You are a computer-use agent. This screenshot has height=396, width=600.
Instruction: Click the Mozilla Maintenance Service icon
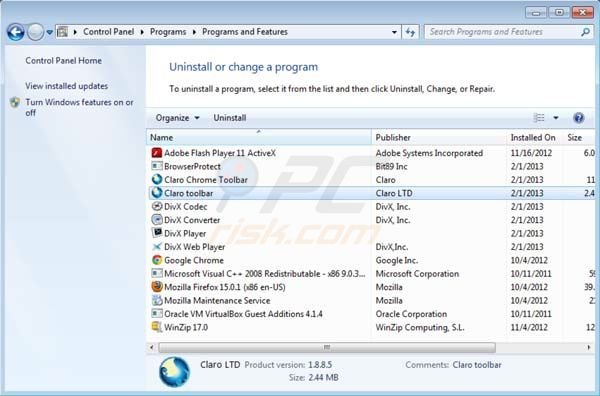[x=157, y=300]
